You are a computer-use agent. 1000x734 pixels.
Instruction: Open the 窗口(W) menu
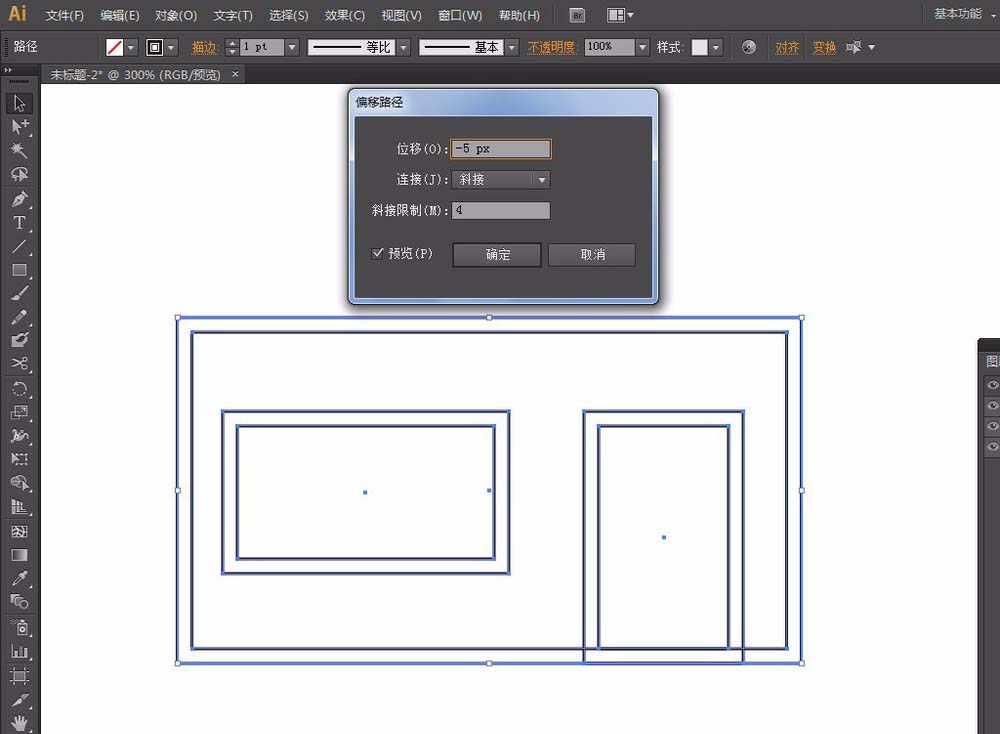pos(460,15)
